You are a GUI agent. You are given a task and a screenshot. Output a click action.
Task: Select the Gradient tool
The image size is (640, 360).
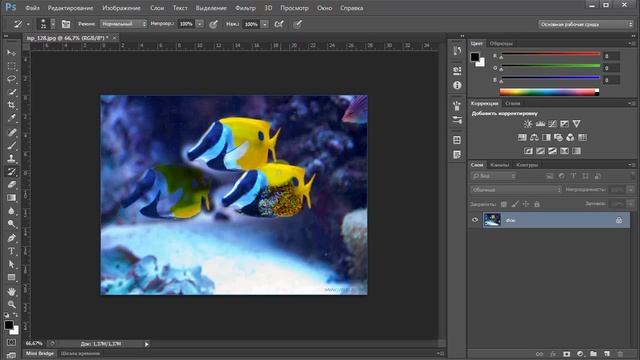pos(11,198)
